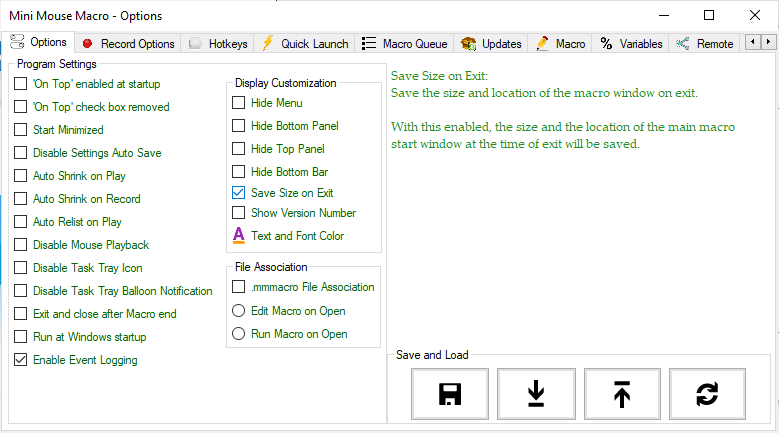The width and height of the screenshot is (779, 433).
Task: Toggle Auto Shrink on Play
Action: coord(20,175)
